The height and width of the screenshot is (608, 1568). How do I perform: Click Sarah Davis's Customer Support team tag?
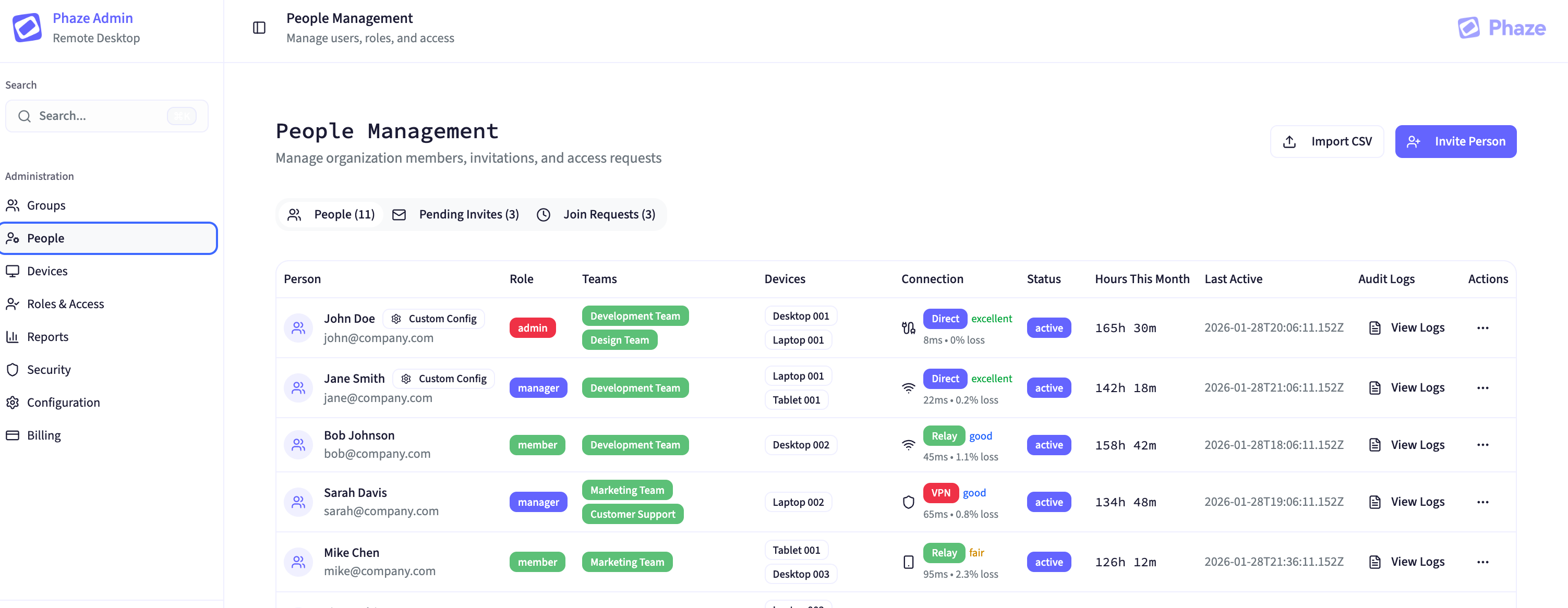[632, 514]
